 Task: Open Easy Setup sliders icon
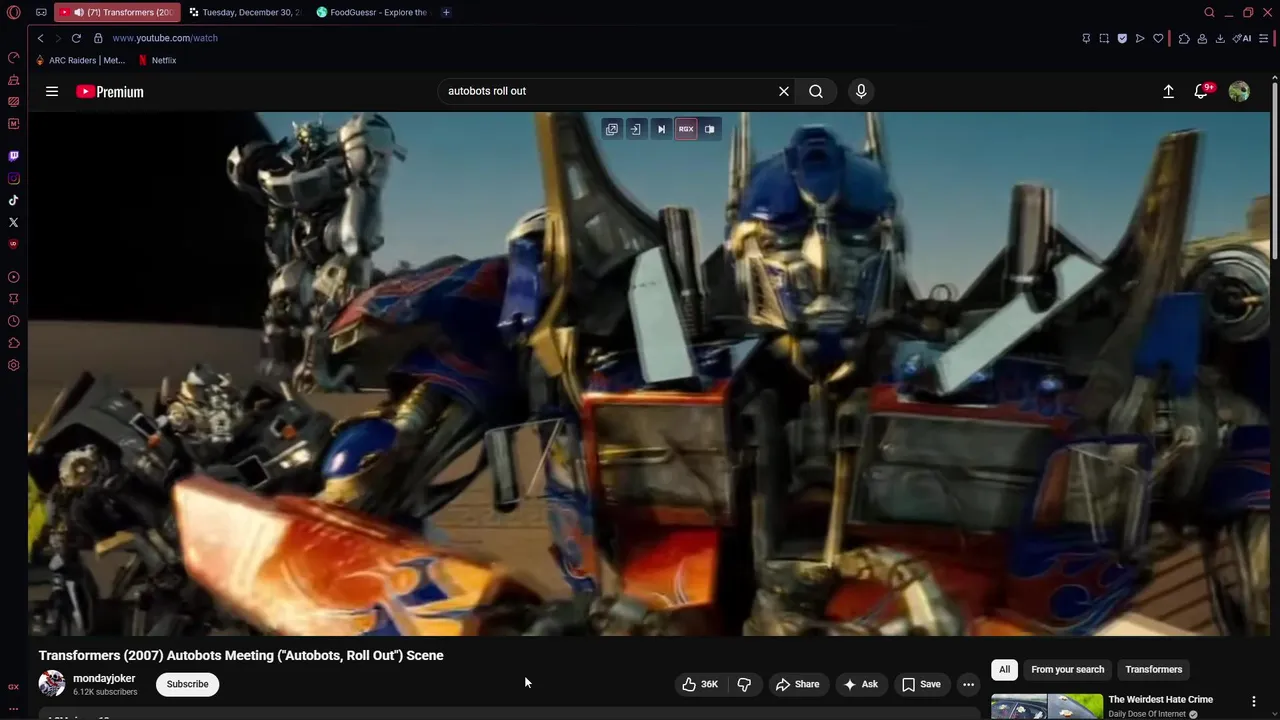[x=1264, y=38]
